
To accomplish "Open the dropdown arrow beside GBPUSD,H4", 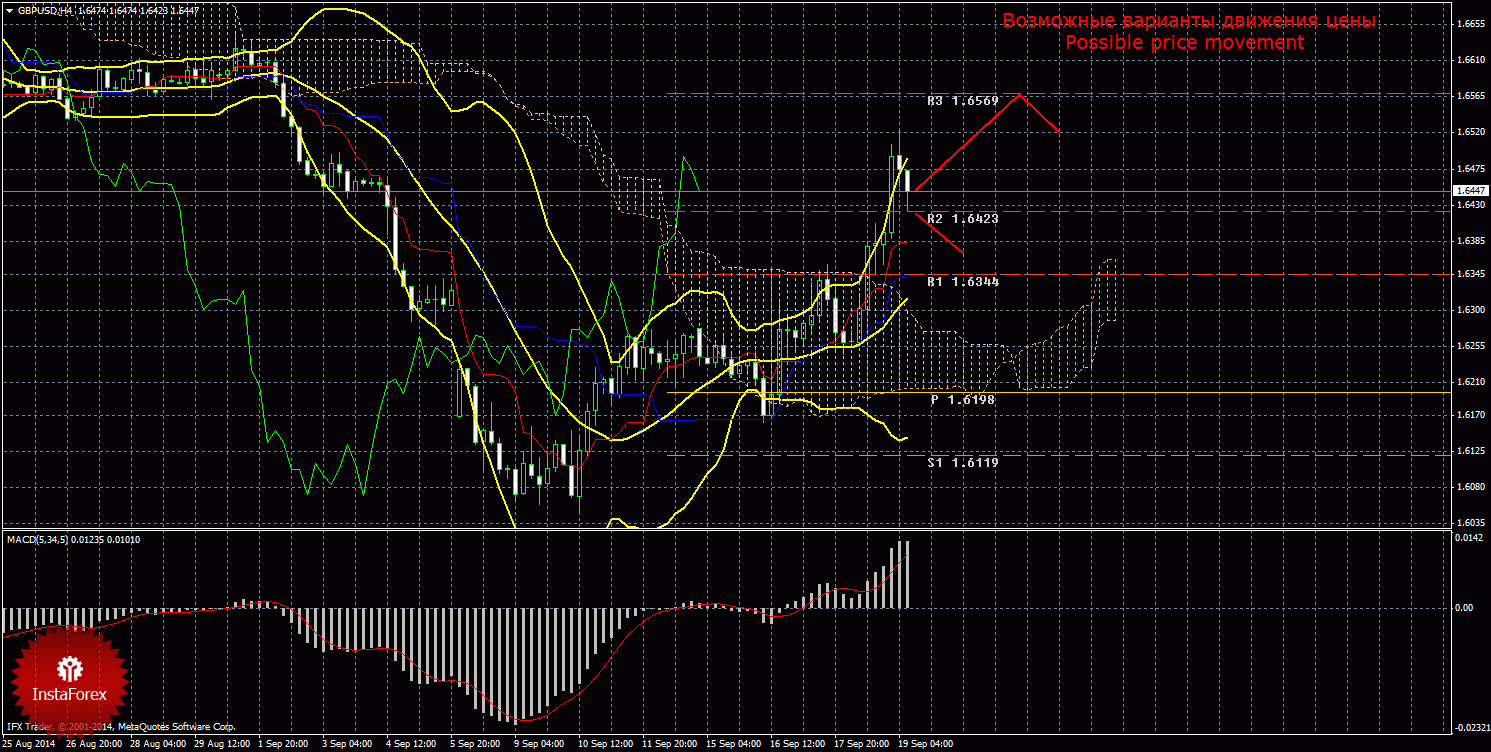I will (8, 9).
